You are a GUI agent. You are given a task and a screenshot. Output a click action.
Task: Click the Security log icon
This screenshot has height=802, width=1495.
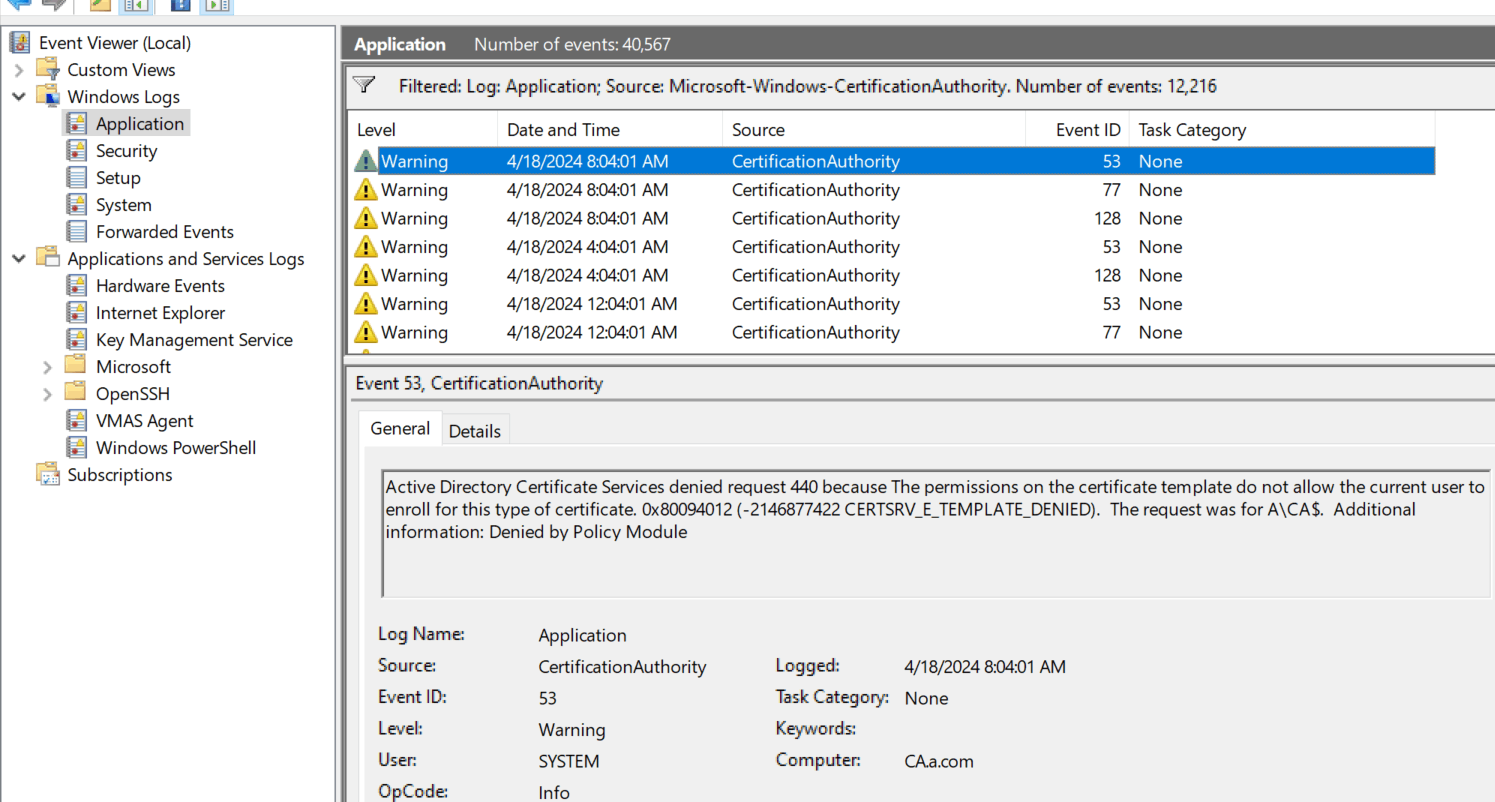pos(76,150)
